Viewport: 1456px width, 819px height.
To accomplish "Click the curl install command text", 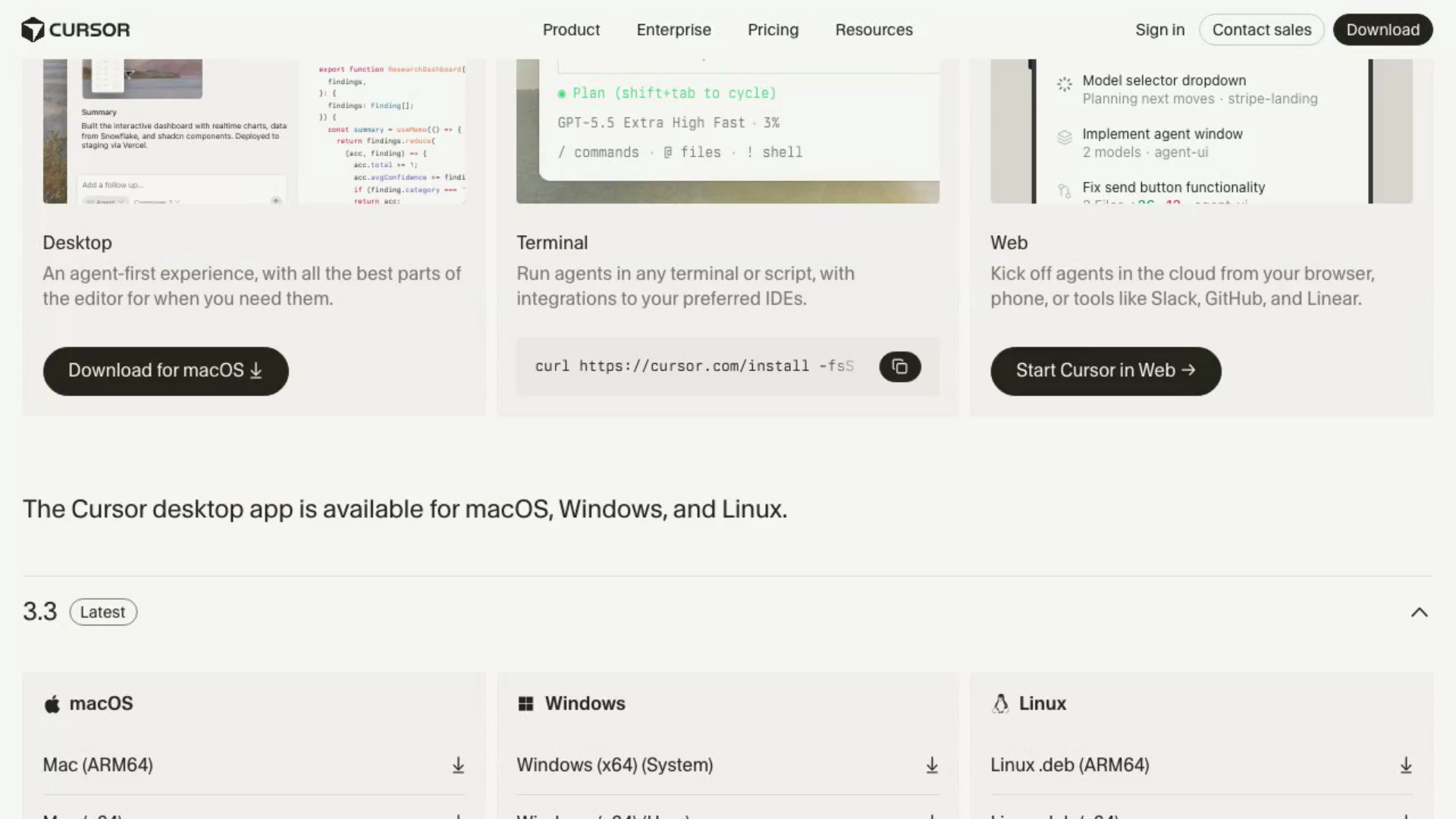I will pyautogui.click(x=695, y=366).
